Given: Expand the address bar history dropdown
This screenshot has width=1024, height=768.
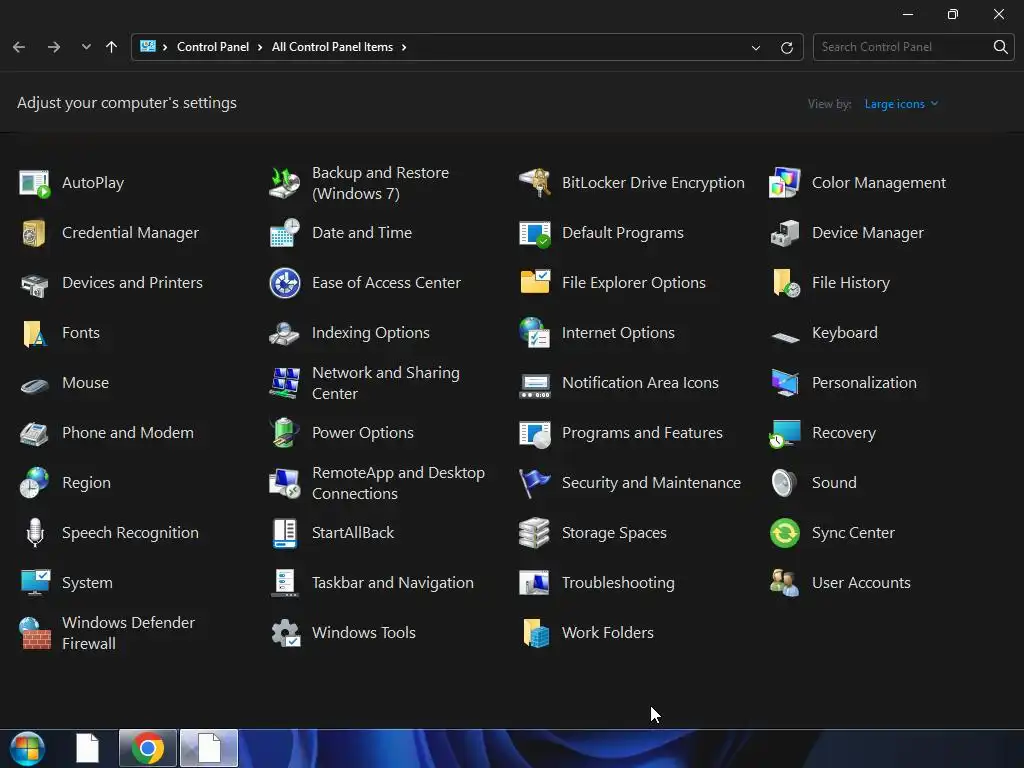Looking at the screenshot, I should pyautogui.click(x=756, y=48).
